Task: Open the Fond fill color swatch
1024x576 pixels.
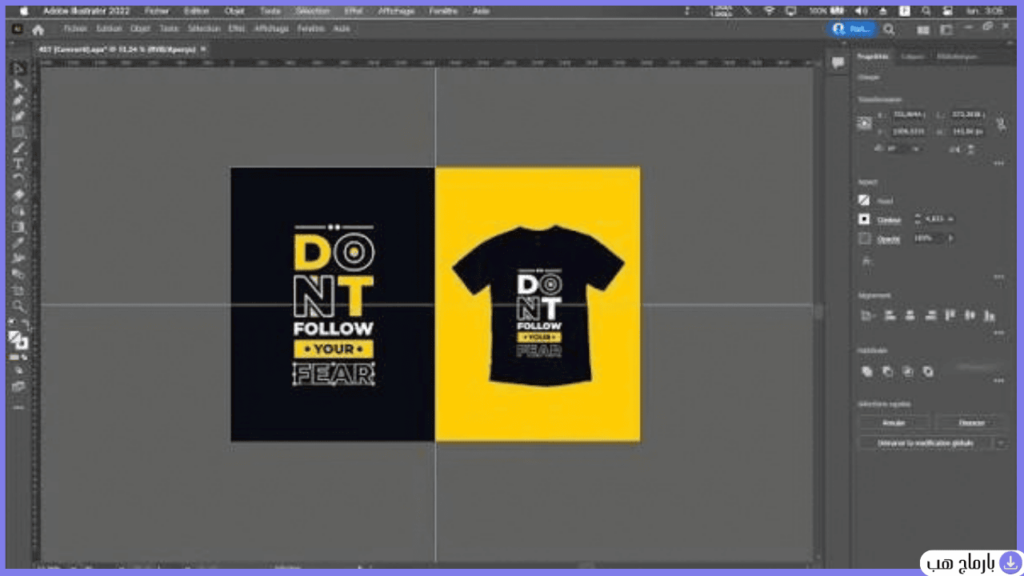Action: pos(864,200)
